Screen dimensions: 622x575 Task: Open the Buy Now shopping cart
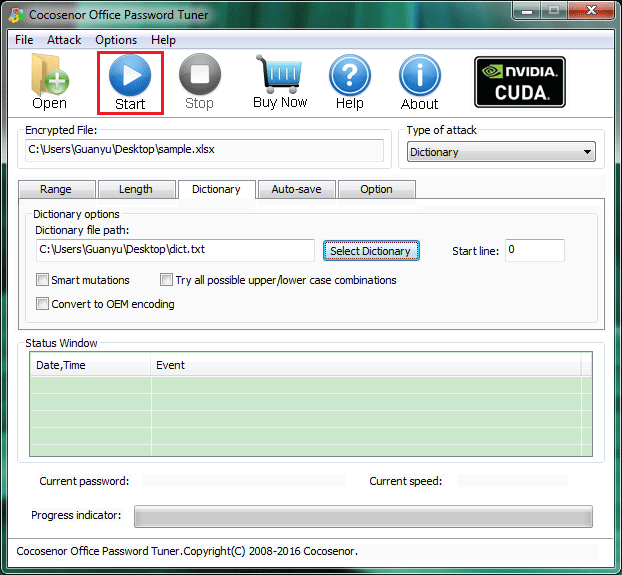click(280, 82)
